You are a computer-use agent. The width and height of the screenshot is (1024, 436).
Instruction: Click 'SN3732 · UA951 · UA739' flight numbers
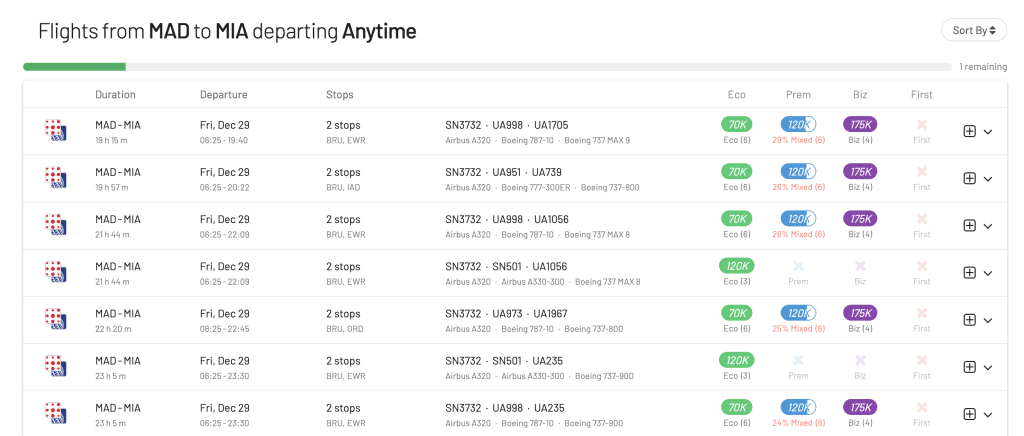point(504,172)
